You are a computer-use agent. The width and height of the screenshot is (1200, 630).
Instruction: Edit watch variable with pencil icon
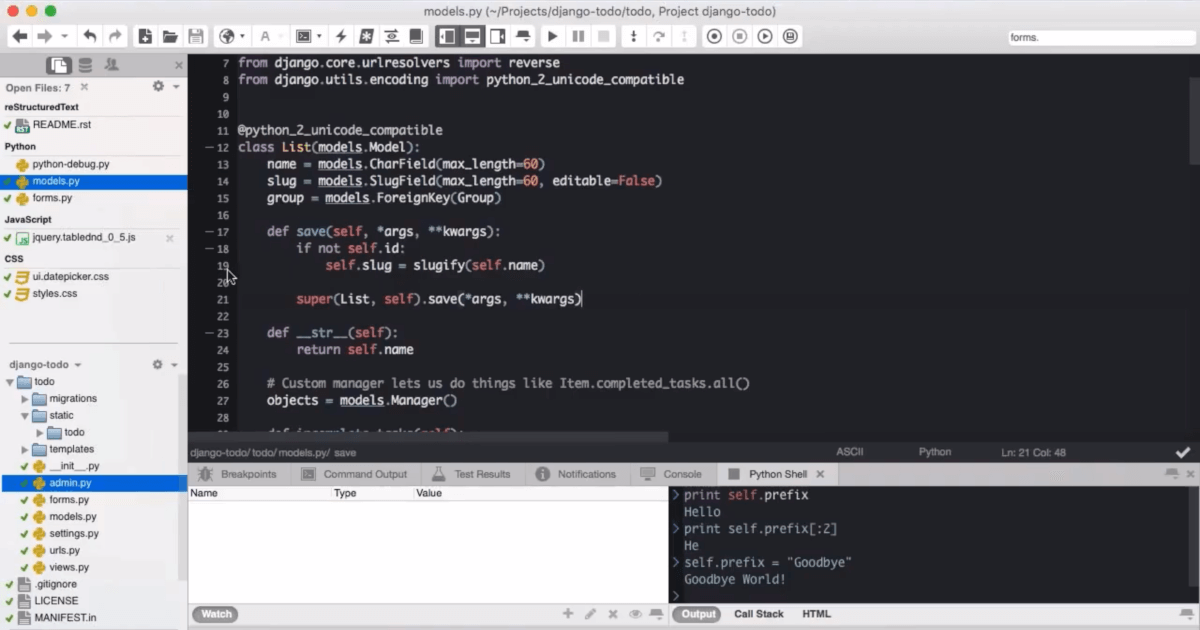591,614
